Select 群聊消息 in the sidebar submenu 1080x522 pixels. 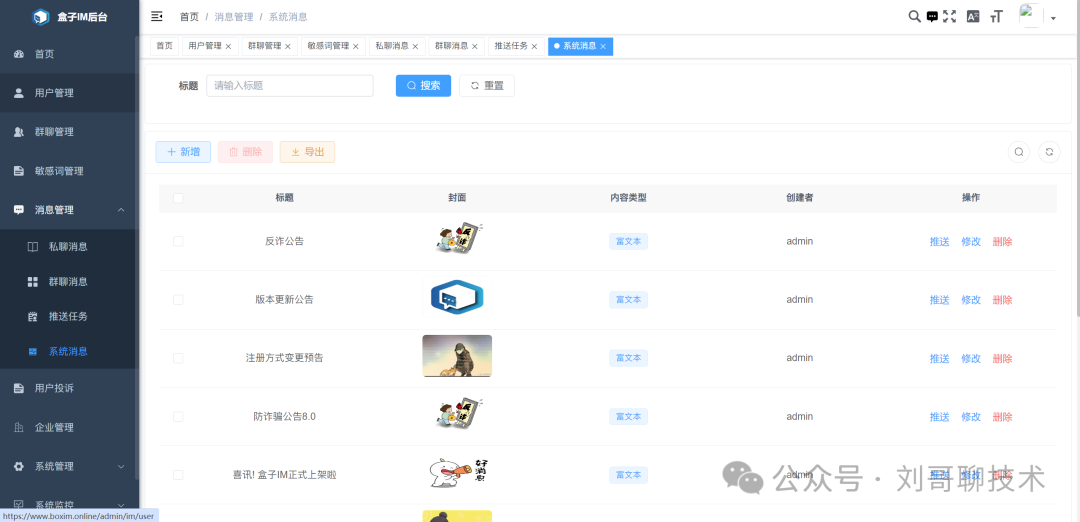[x=69, y=281]
